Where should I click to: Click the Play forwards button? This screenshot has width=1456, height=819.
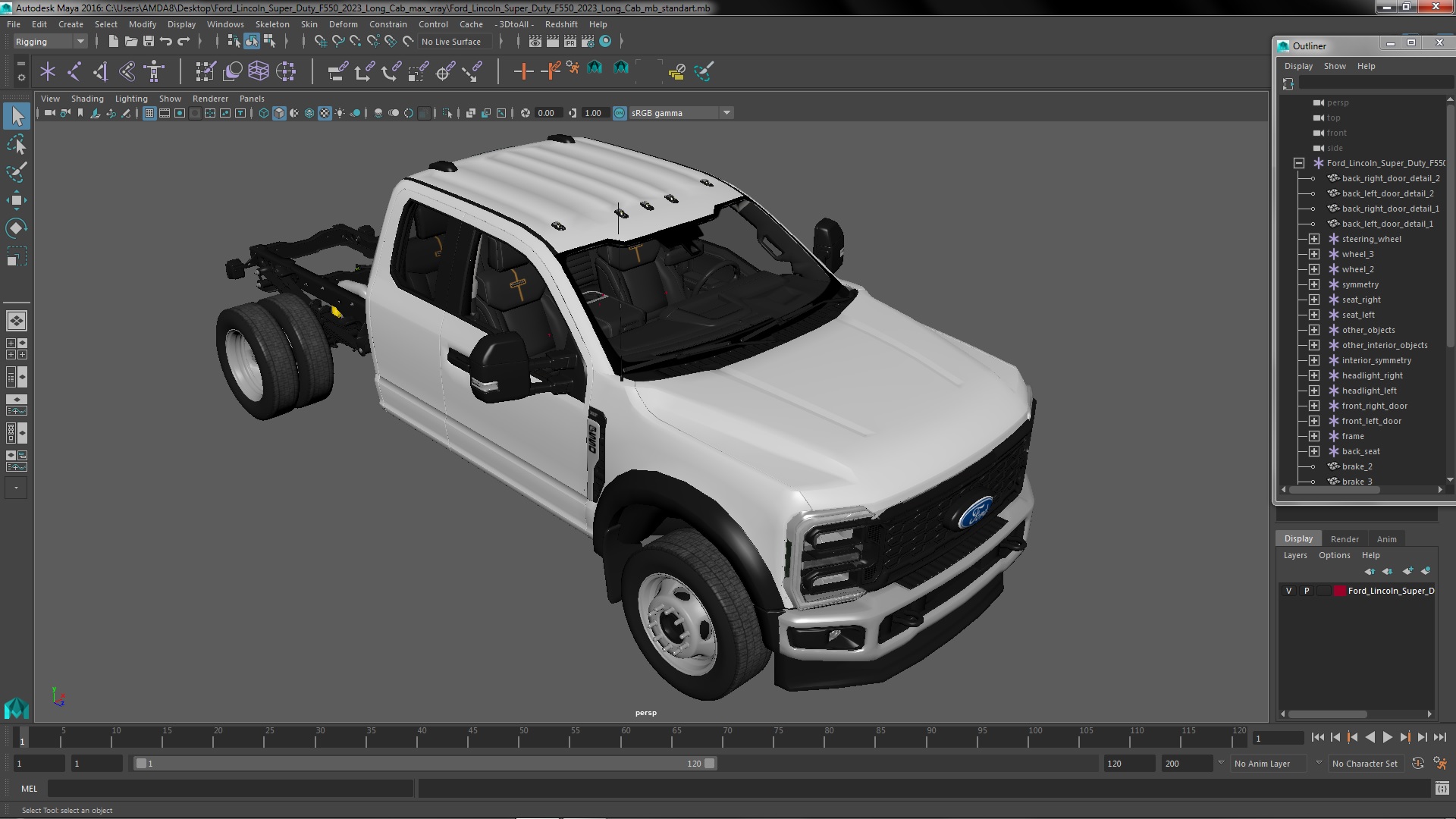click(1387, 737)
